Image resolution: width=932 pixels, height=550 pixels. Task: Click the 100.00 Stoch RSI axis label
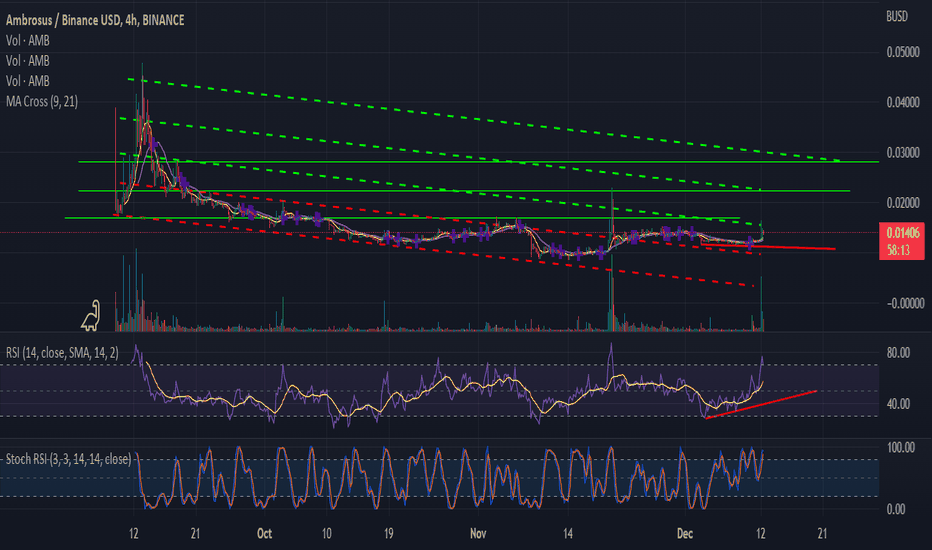(x=900, y=448)
